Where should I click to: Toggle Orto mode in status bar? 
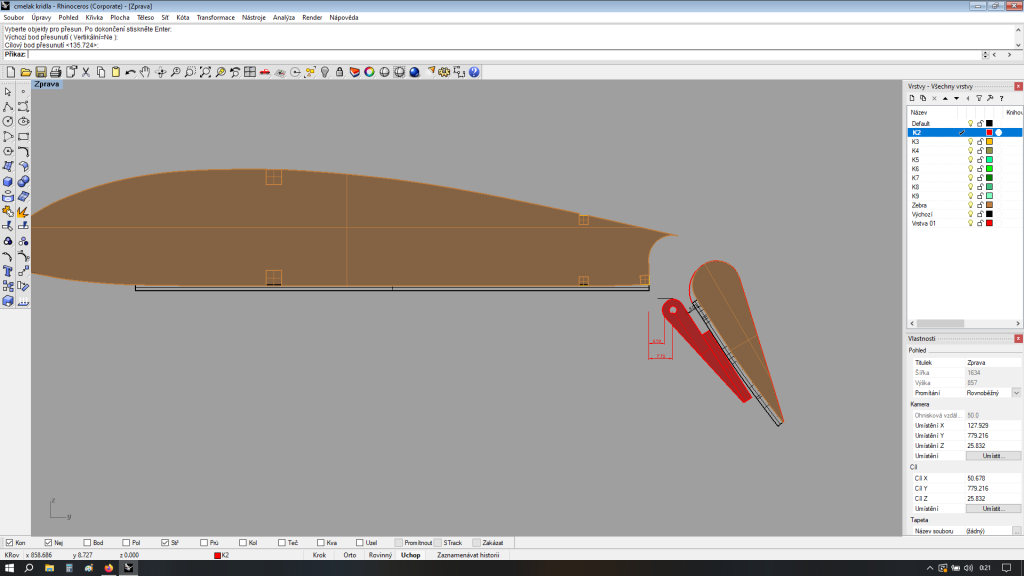click(349, 554)
